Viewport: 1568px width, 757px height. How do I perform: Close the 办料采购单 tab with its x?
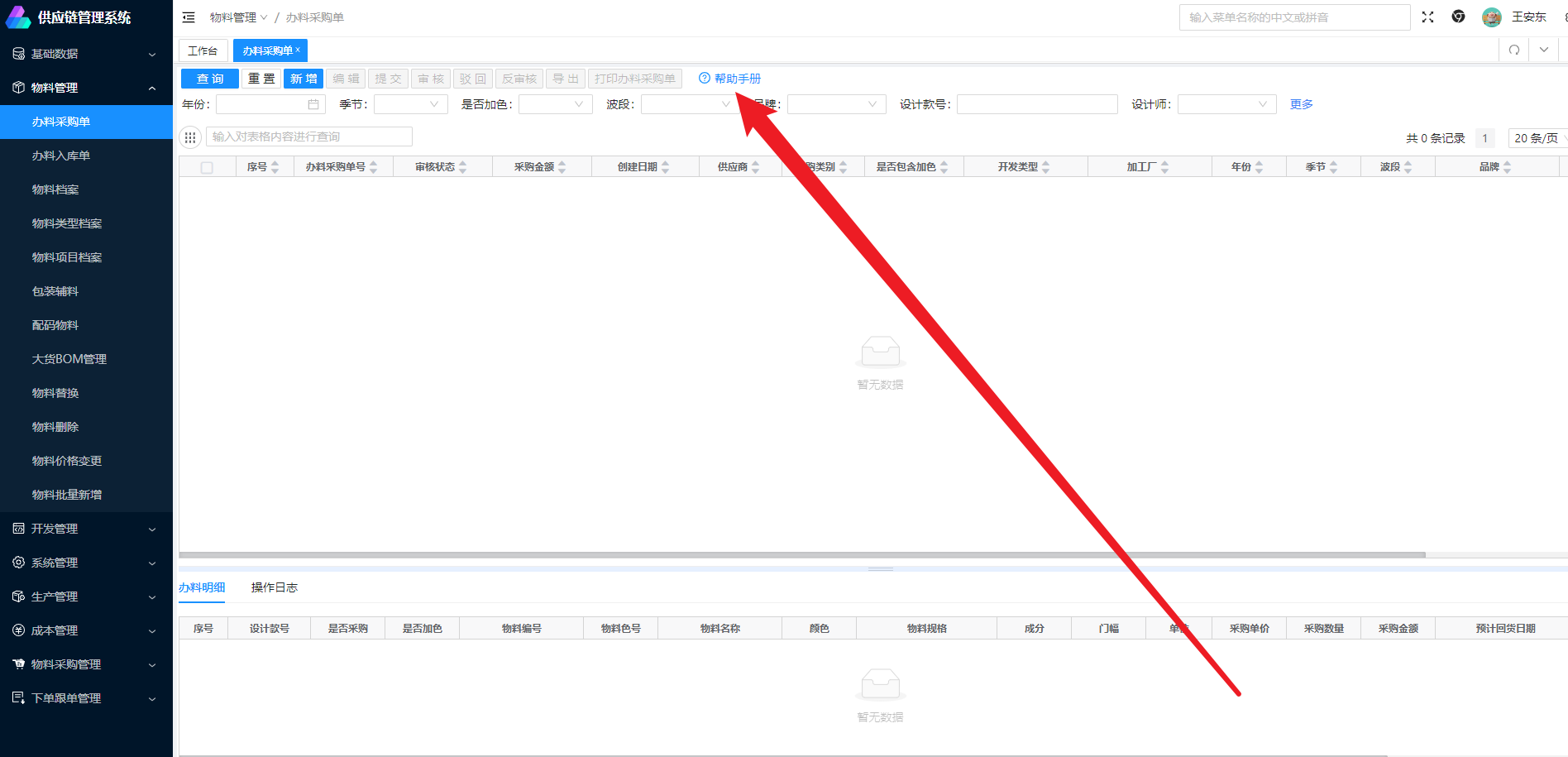[299, 50]
